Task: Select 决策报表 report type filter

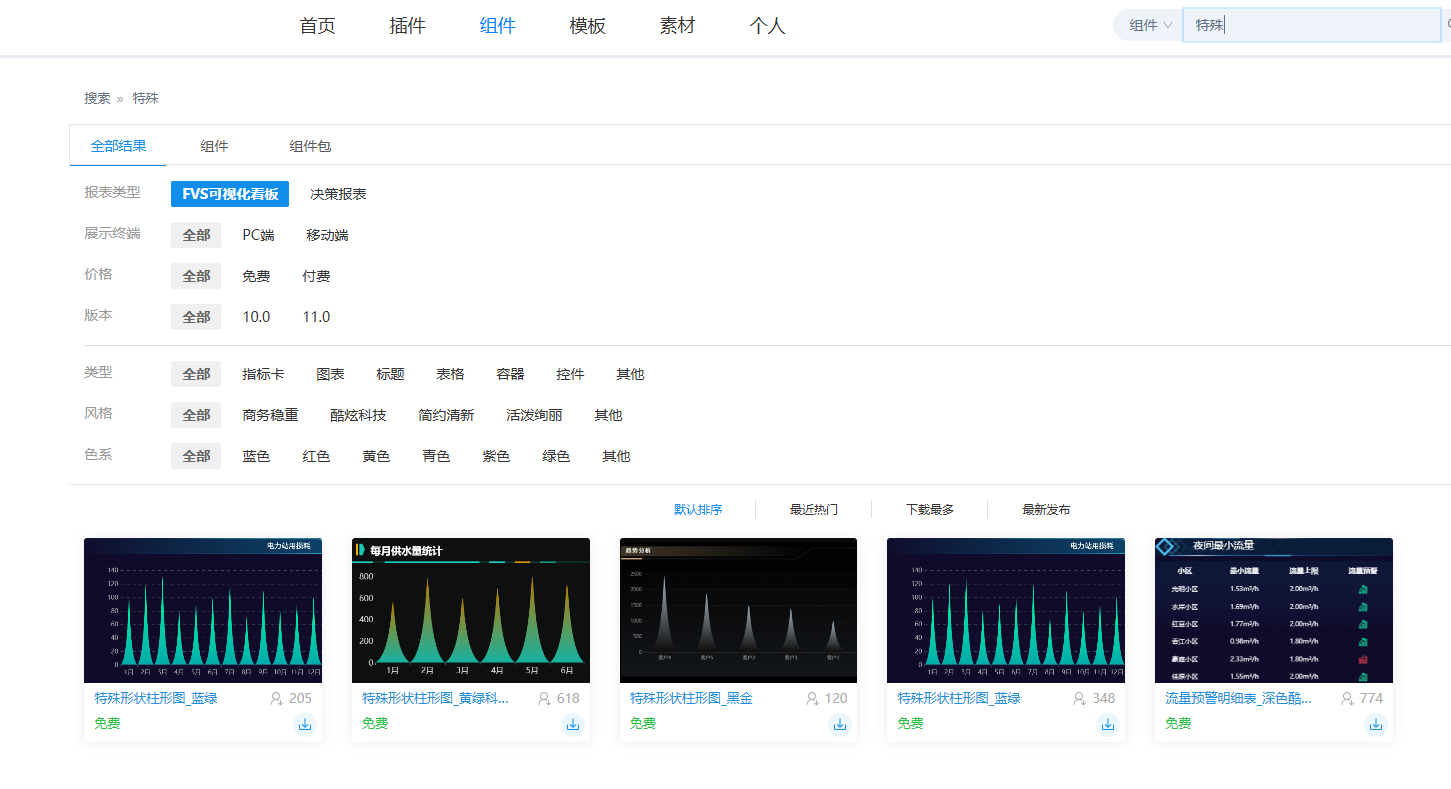Action: point(338,194)
